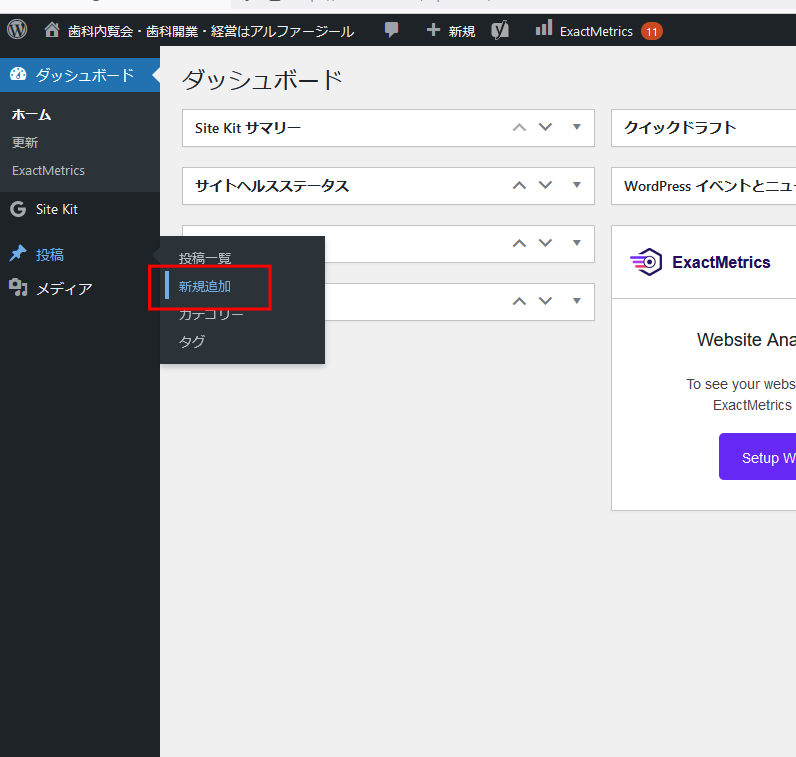Move サイトヘルスステータス panel up

[x=519, y=185]
